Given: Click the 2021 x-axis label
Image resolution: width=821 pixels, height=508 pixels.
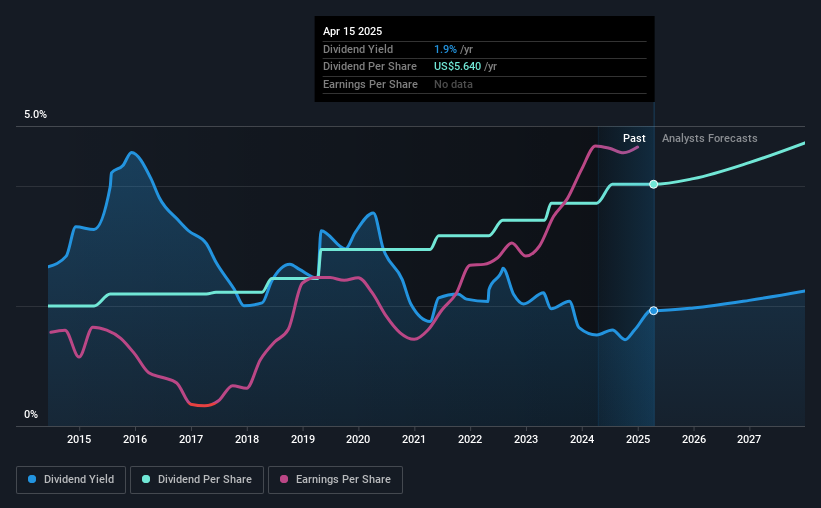Looking at the screenshot, I should coord(414,439).
